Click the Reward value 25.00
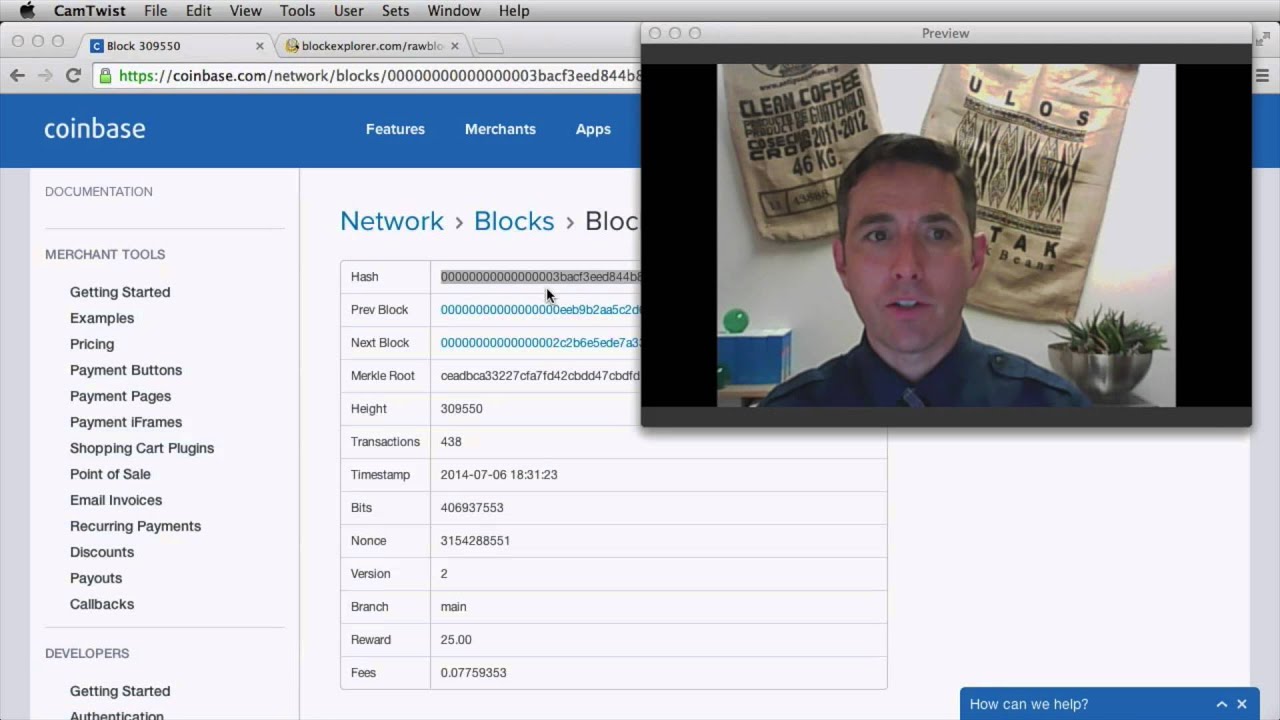This screenshot has width=1280, height=720. 456,640
